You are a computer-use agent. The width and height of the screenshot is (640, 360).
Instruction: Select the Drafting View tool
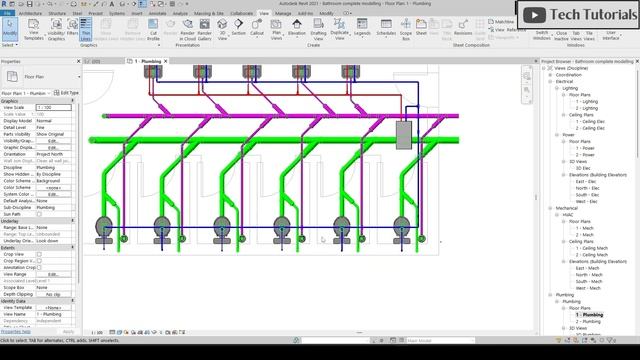(318, 29)
